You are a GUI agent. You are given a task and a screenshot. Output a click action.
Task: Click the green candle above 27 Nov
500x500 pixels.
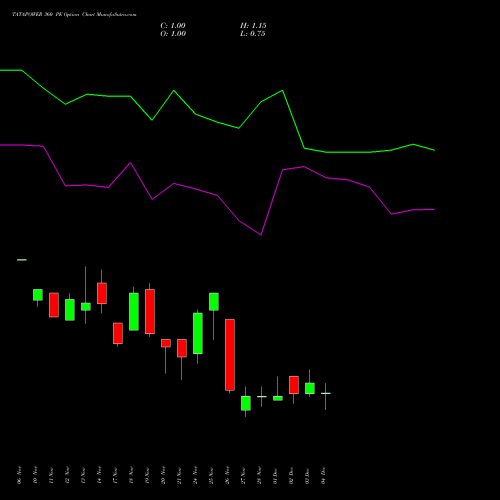(246, 403)
